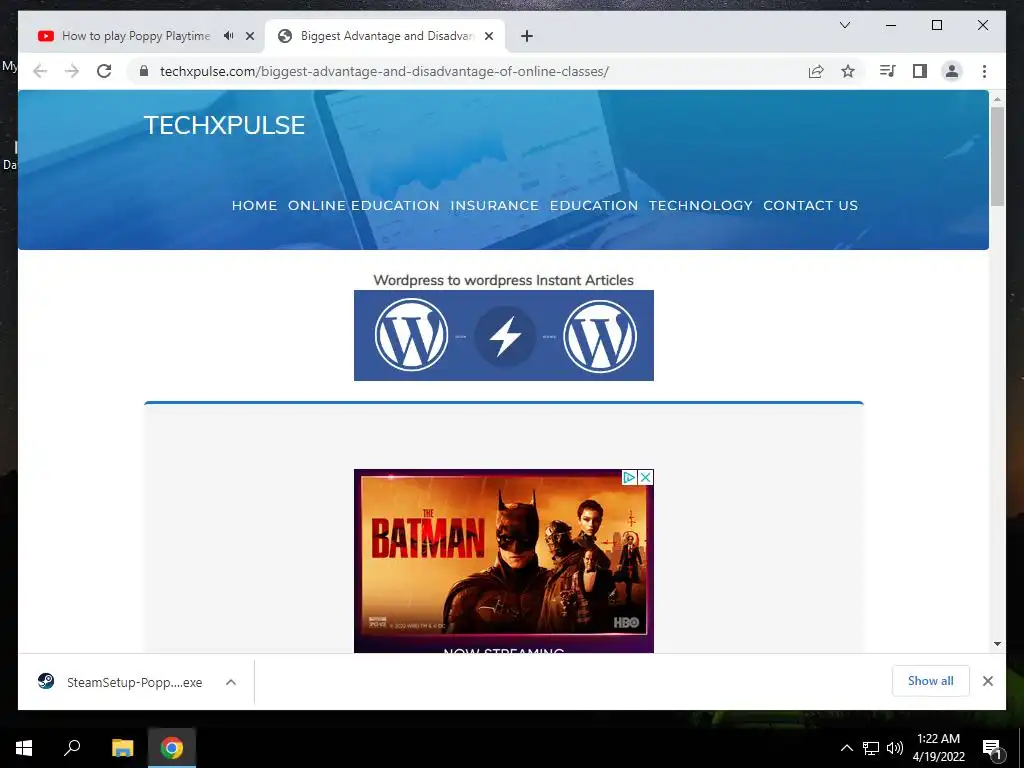Image resolution: width=1024 pixels, height=768 pixels.
Task: Open Chrome profile avatar menu
Action: point(952,71)
